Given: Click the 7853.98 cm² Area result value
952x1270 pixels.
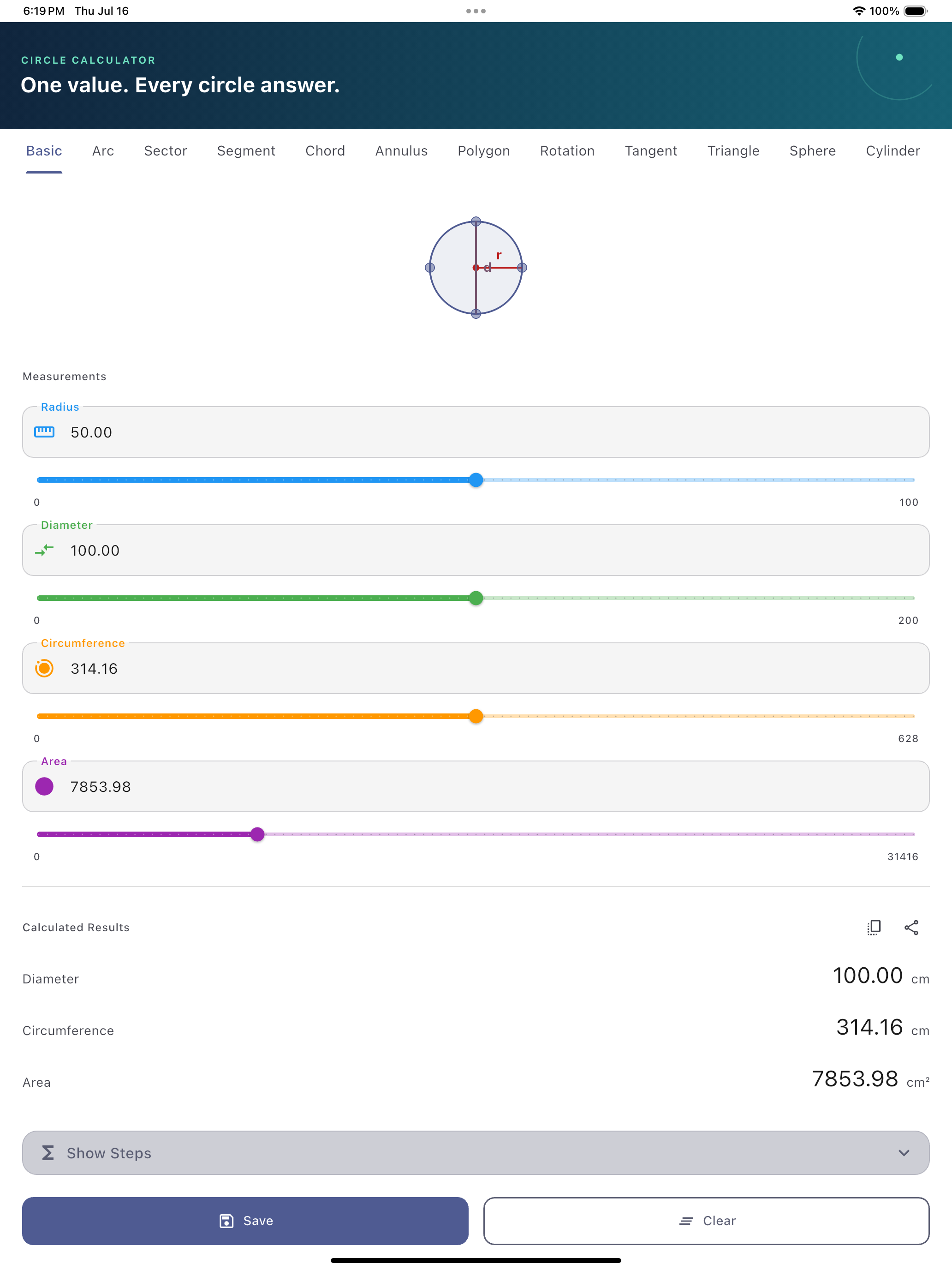Looking at the screenshot, I should pyautogui.click(x=870, y=1079).
